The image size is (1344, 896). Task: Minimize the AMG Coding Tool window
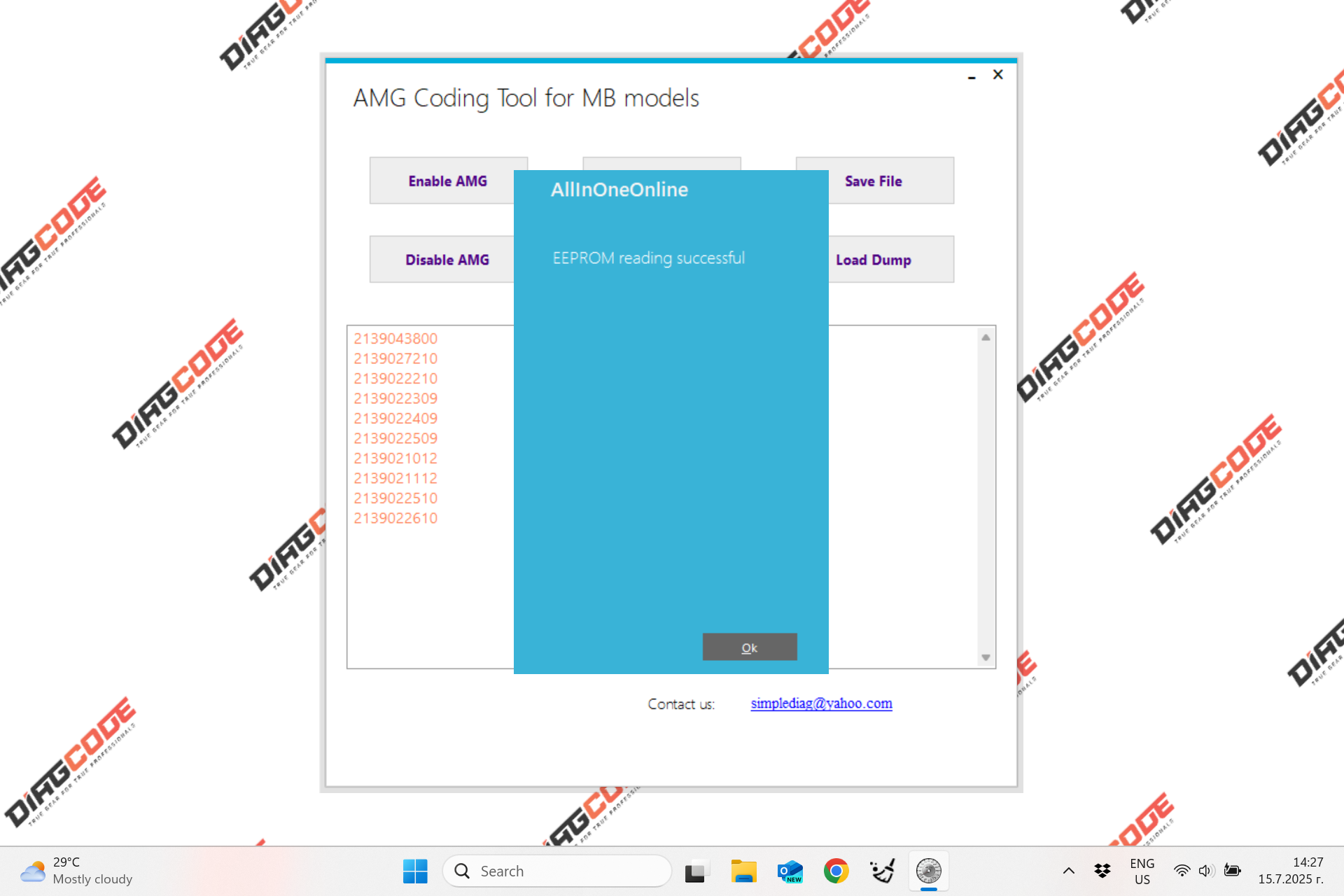(x=972, y=76)
